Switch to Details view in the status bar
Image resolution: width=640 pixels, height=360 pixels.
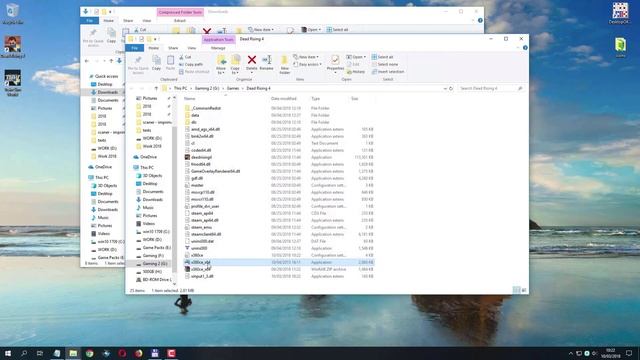point(516,290)
